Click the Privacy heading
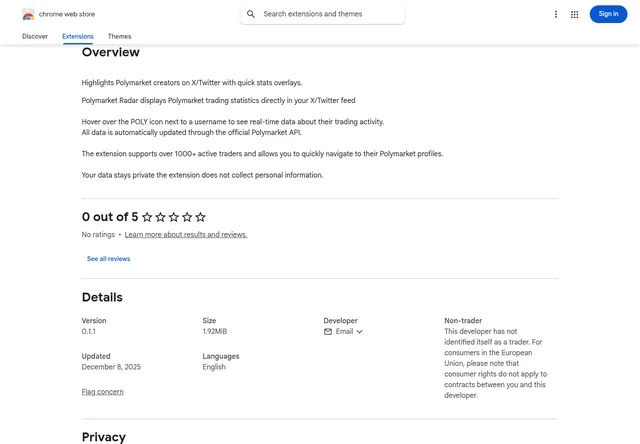The image size is (640, 444). [104, 437]
